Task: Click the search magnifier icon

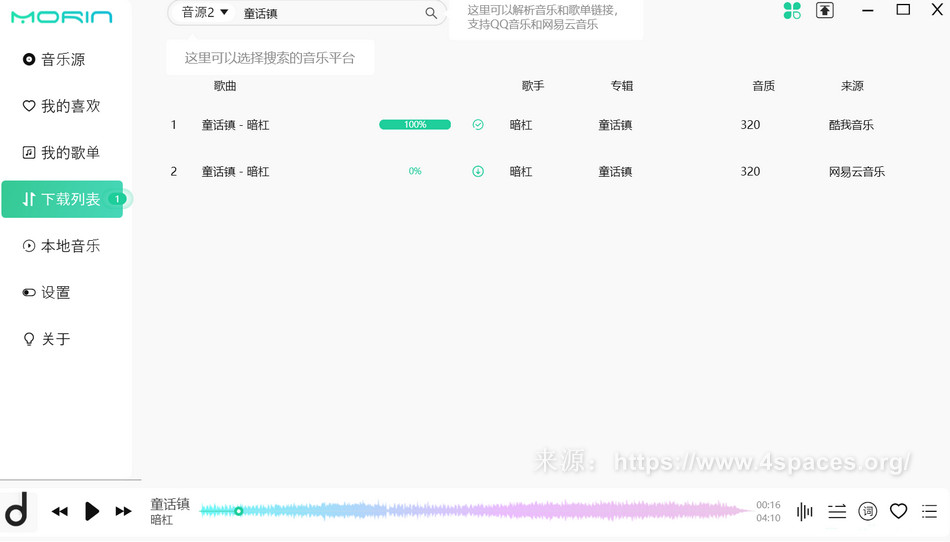Action: coord(431,13)
